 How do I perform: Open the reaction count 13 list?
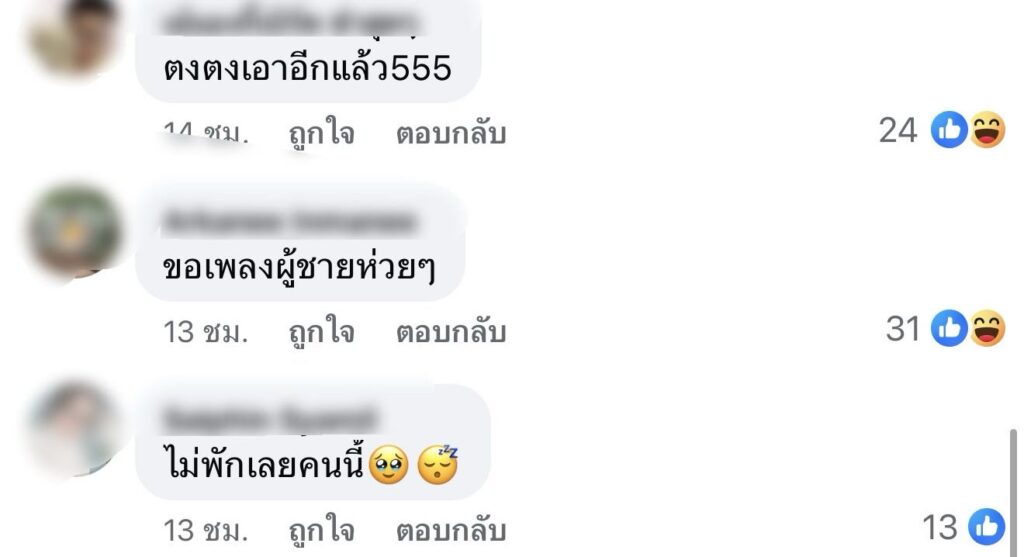tap(940, 527)
